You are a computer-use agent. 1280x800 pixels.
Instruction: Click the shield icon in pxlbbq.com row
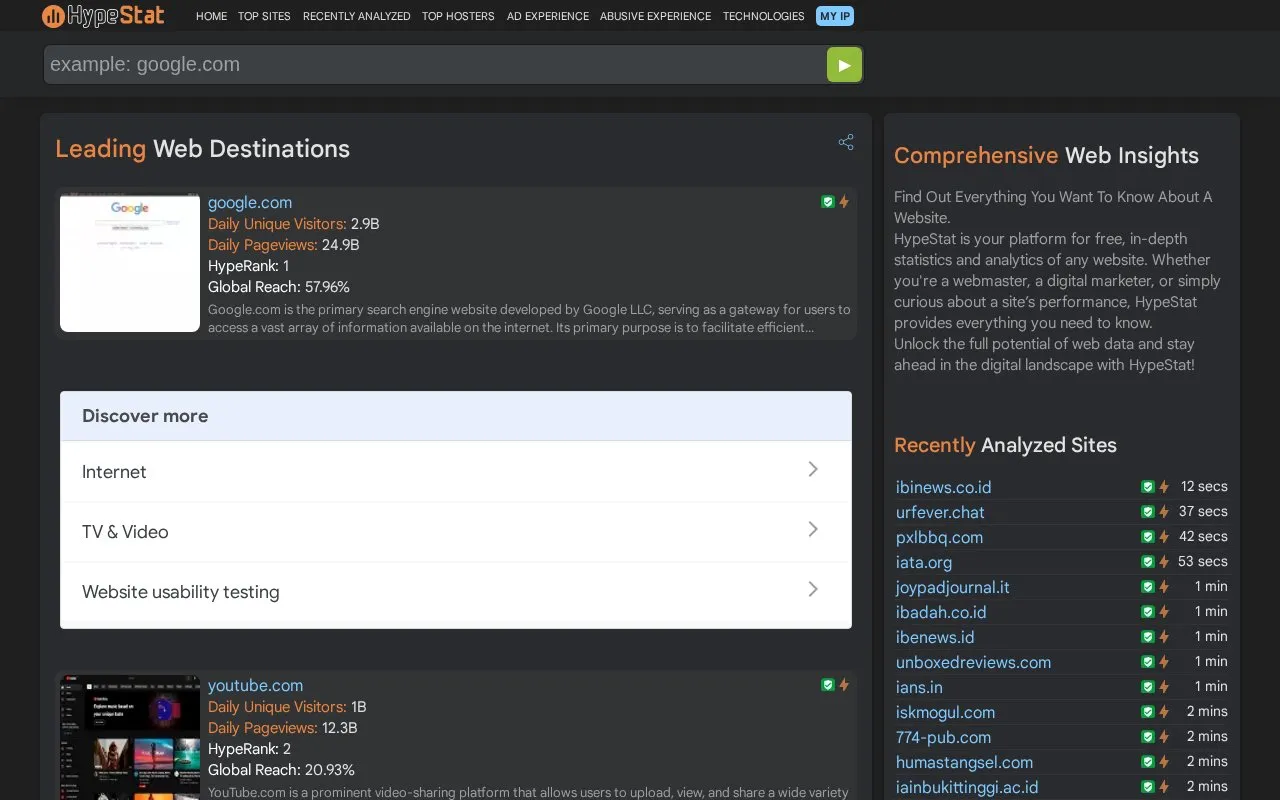(1148, 537)
